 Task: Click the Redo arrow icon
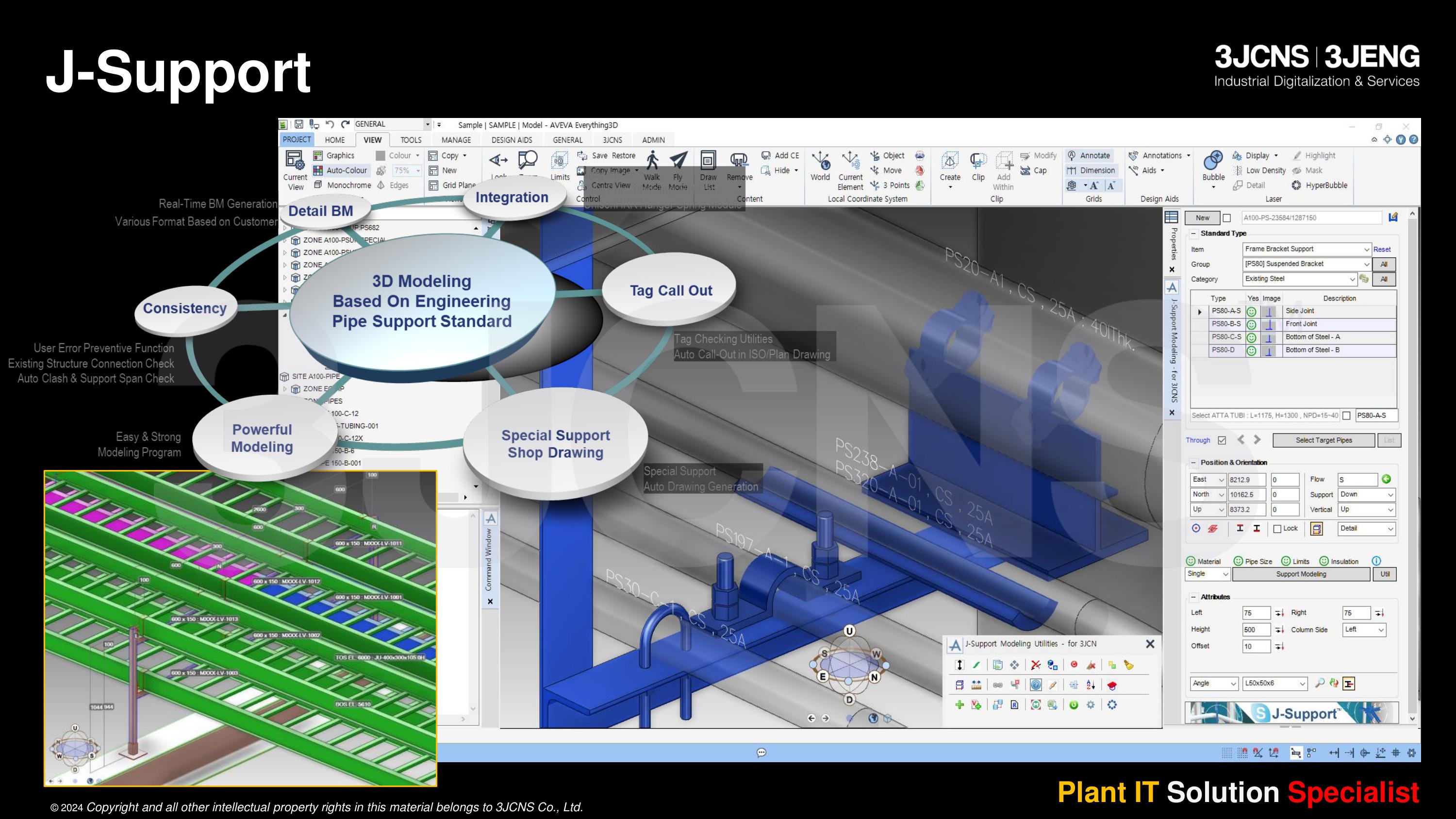pos(346,124)
